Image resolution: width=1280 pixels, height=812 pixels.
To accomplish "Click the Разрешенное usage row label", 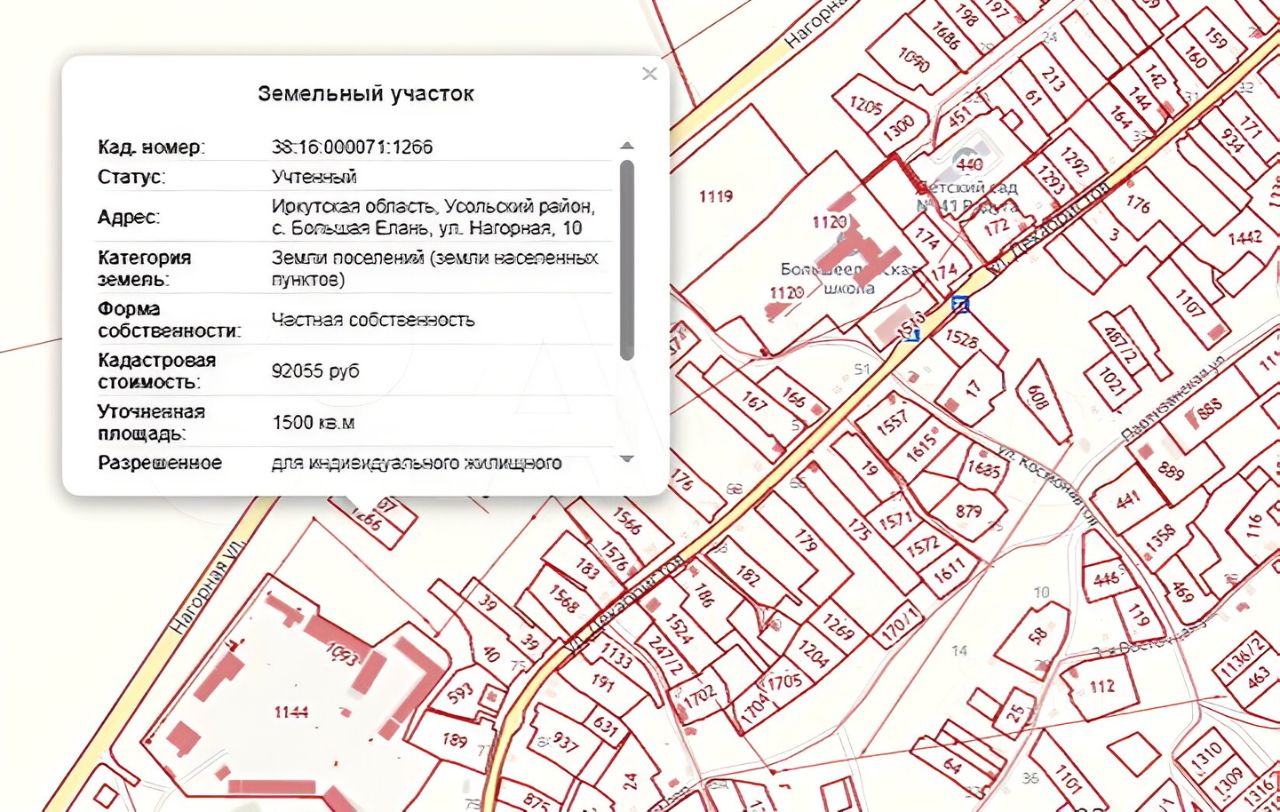I will (x=160, y=463).
